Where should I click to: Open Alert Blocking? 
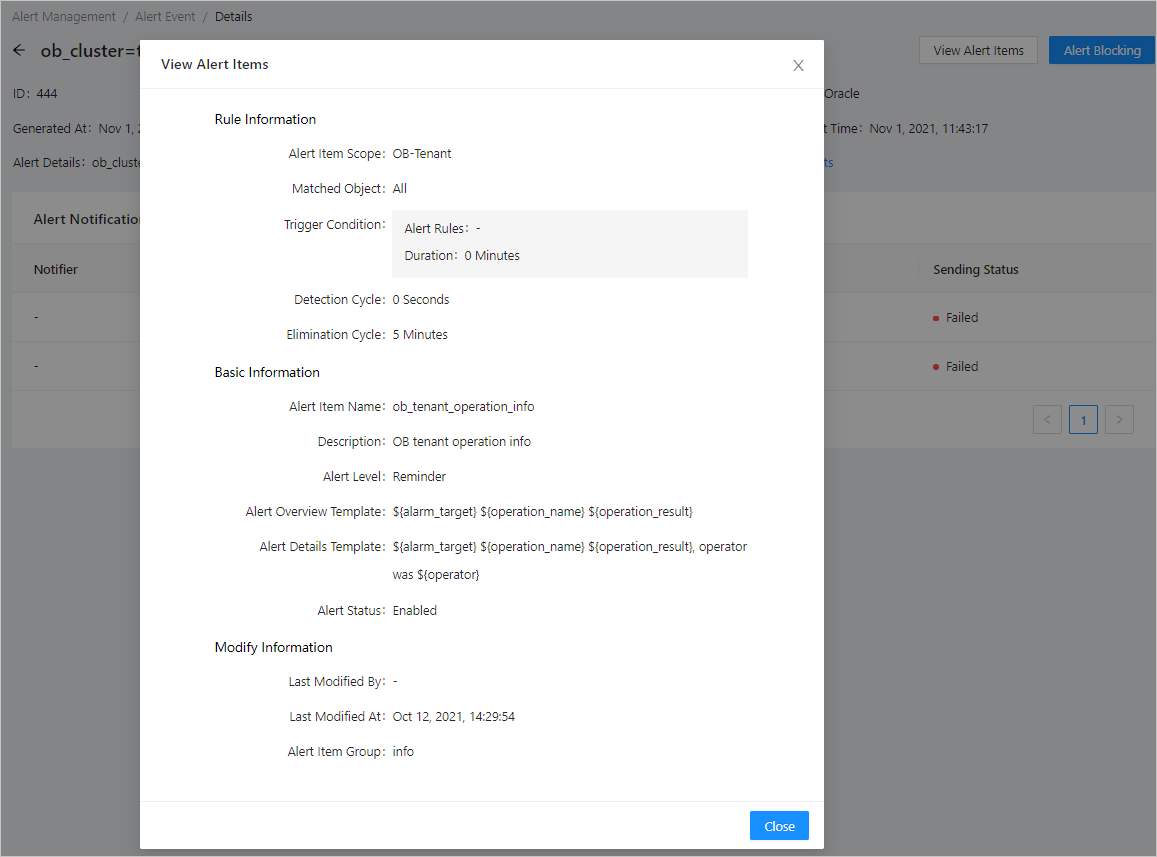pyautogui.click(x=1102, y=50)
